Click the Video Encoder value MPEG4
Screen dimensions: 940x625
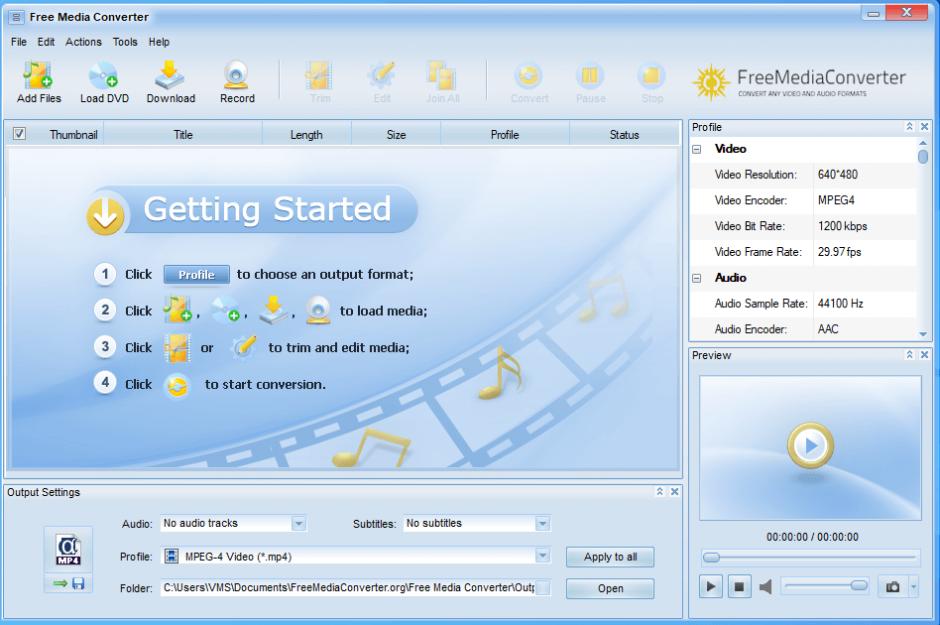point(836,200)
